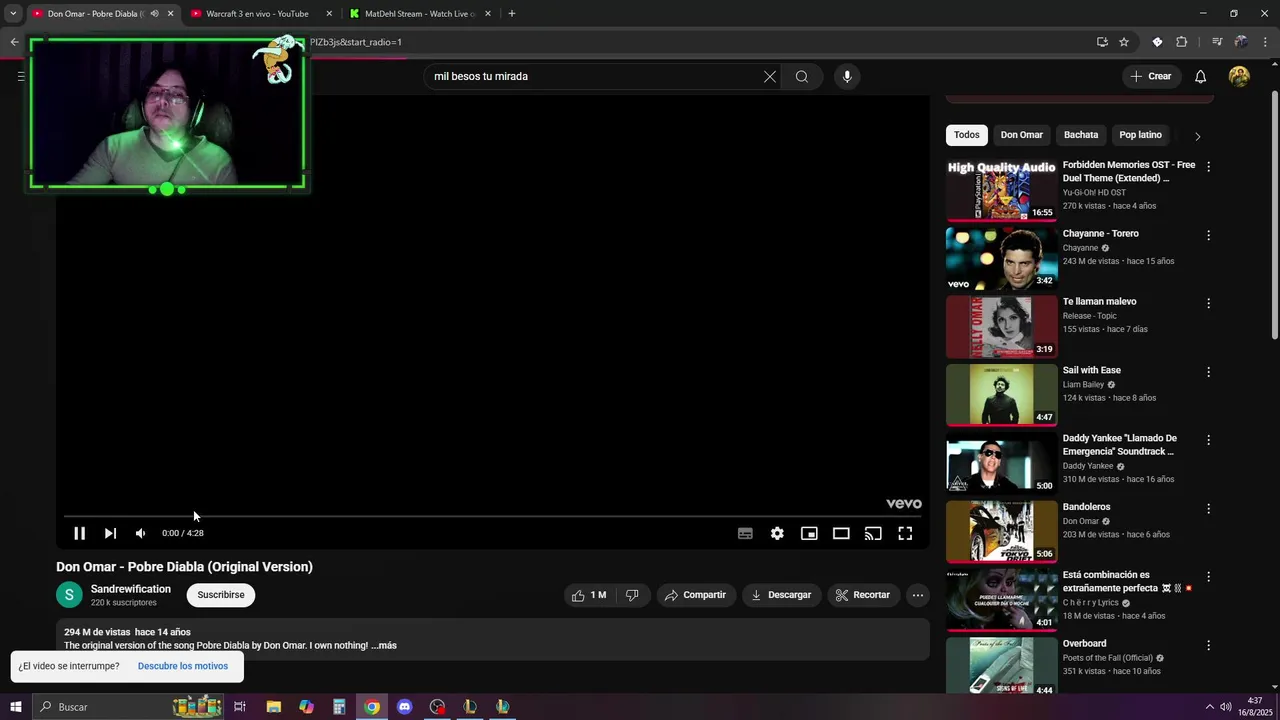Screen dimensions: 1280x720
Task: Open the Crear menu
Action: click(1150, 76)
